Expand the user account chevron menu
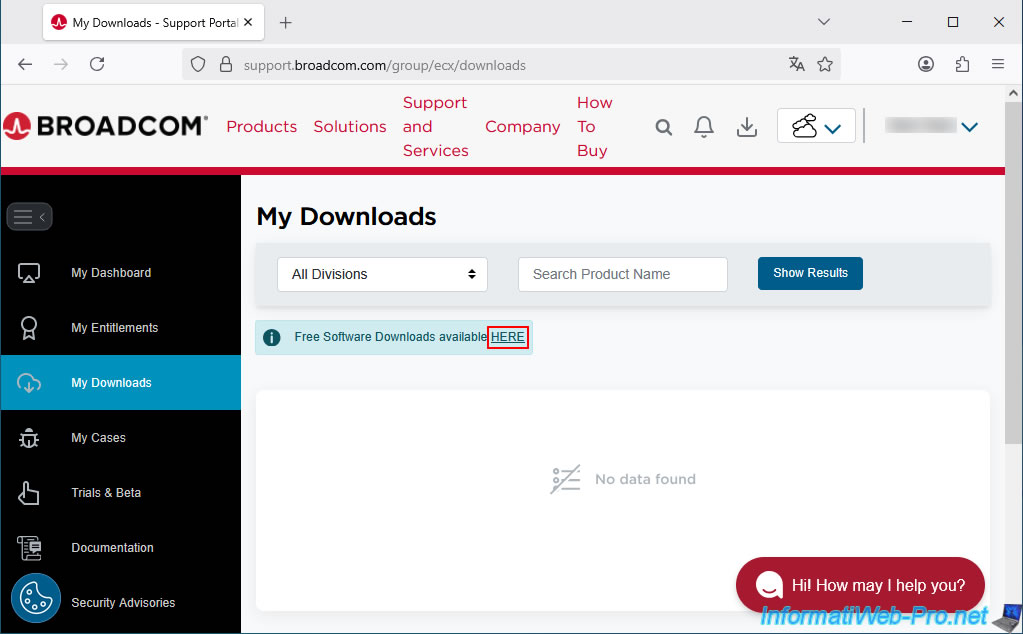Viewport: 1023px width, 634px height. point(968,127)
